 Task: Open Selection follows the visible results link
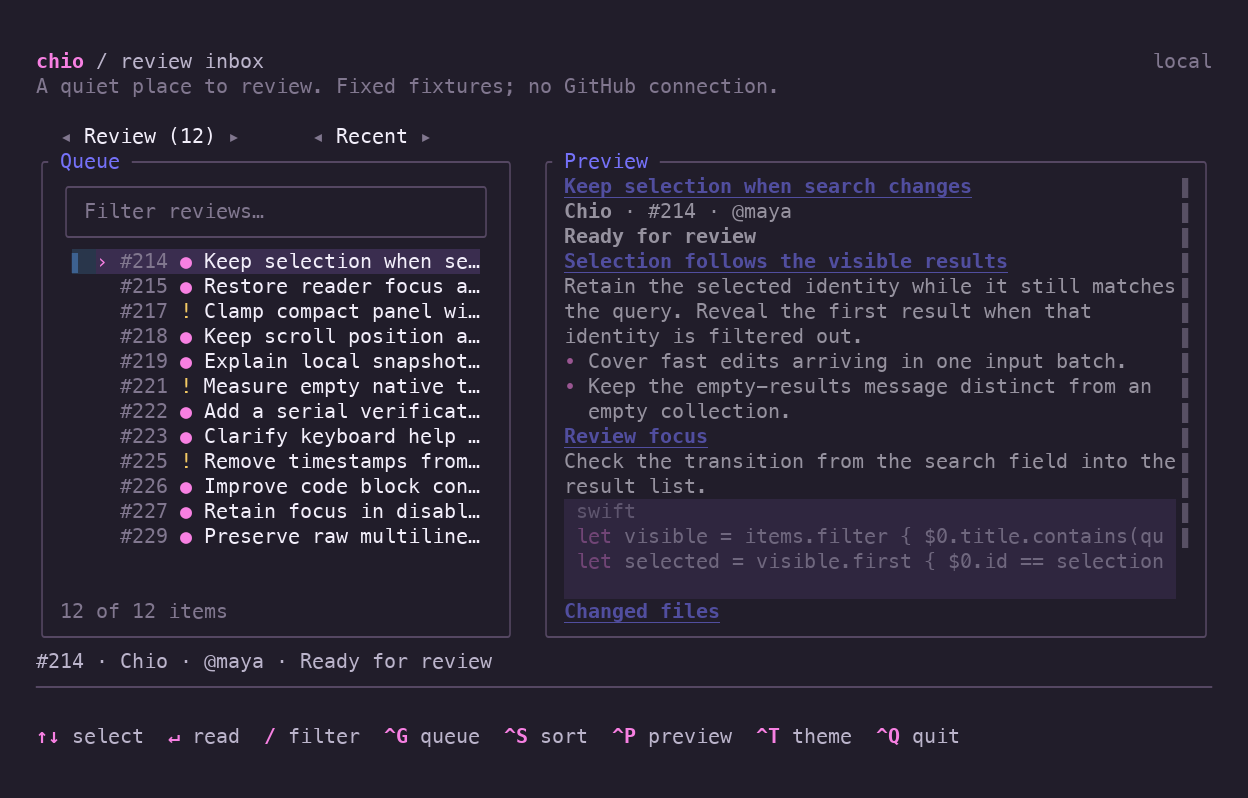[786, 262]
